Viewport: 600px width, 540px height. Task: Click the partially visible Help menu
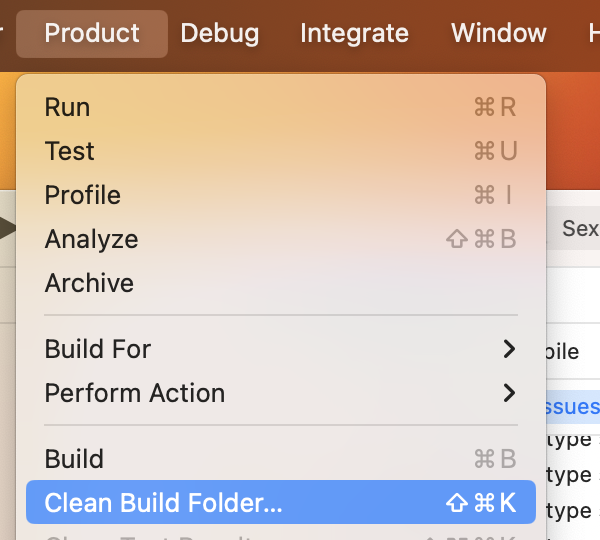pos(594,33)
